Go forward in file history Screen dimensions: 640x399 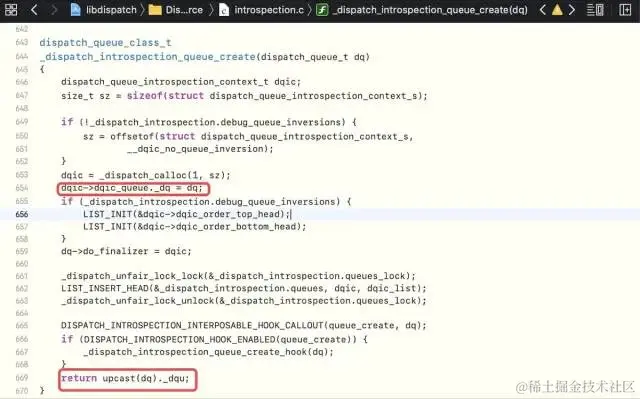53,9
